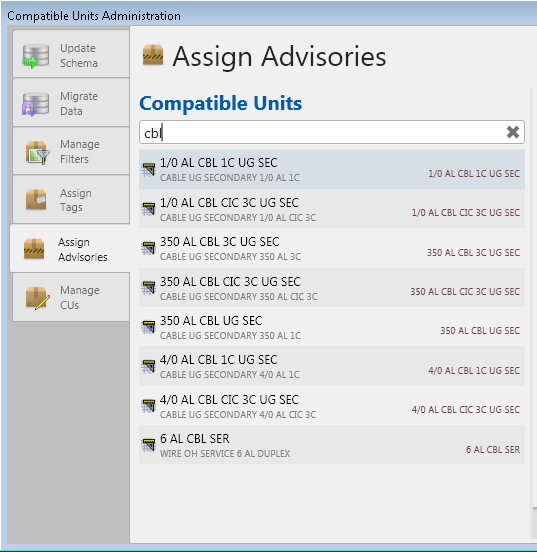Switch to the Manage CUs tab
This screenshot has height=552, width=537.
(x=71, y=297)
